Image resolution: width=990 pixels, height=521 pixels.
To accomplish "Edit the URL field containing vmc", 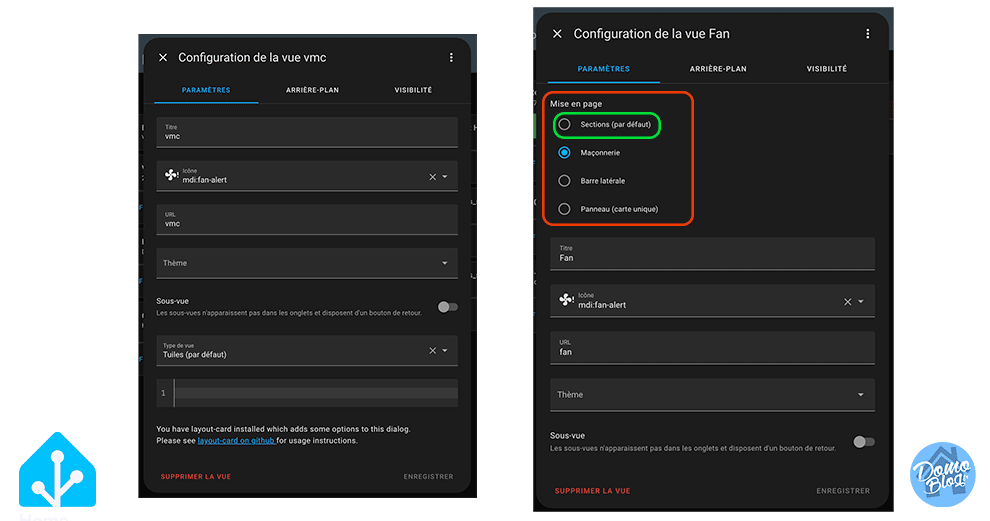I will [307, 219].
